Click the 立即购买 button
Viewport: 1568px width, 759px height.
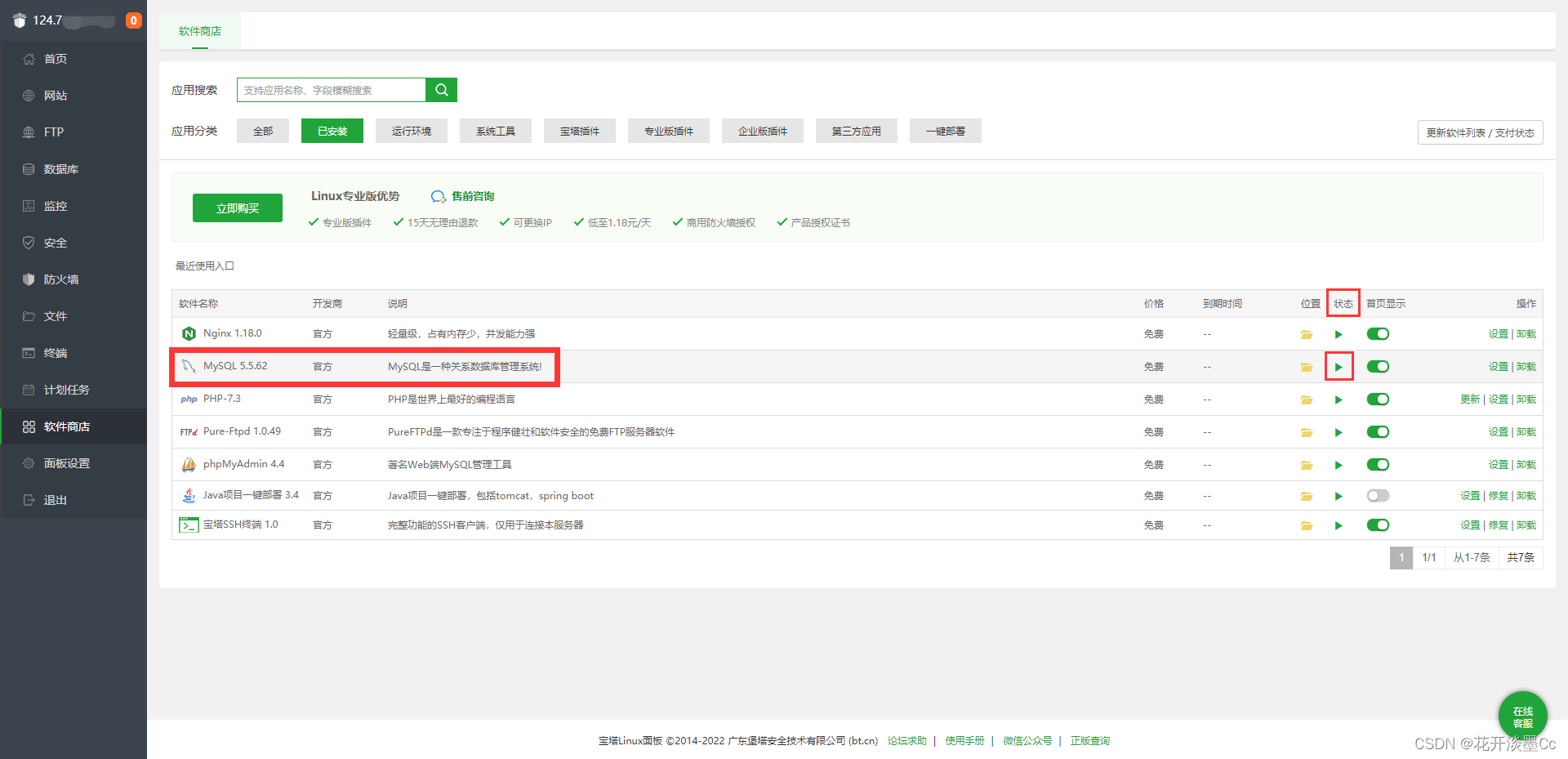pyautogui.click(x=238, y=208)
